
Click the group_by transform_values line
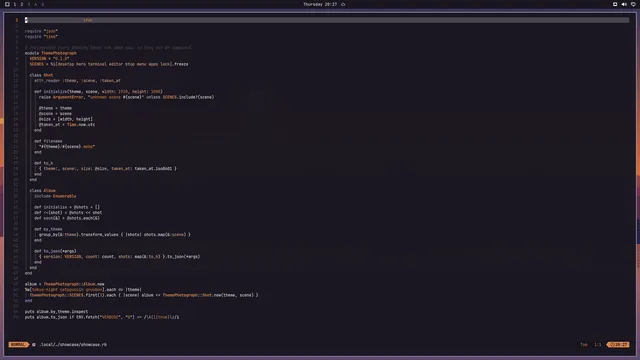point(115,235)
